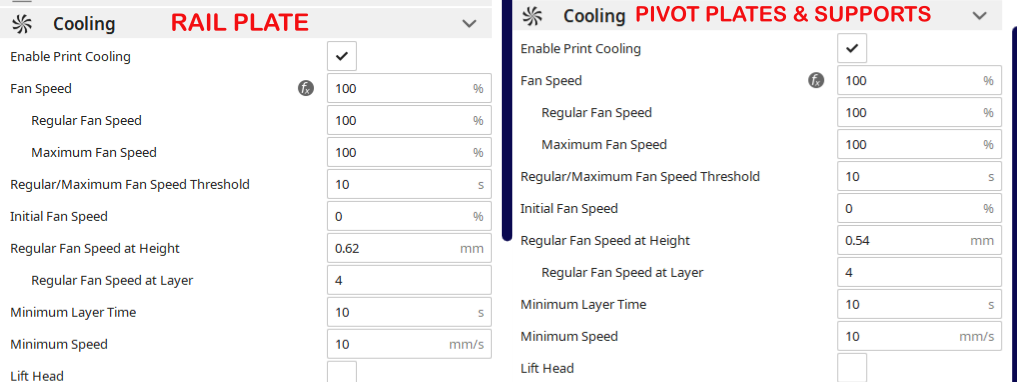Click the Cooling header in the Rail Plate panel
The height and width of the screenshot is (382, 1017).
[84, 24]
